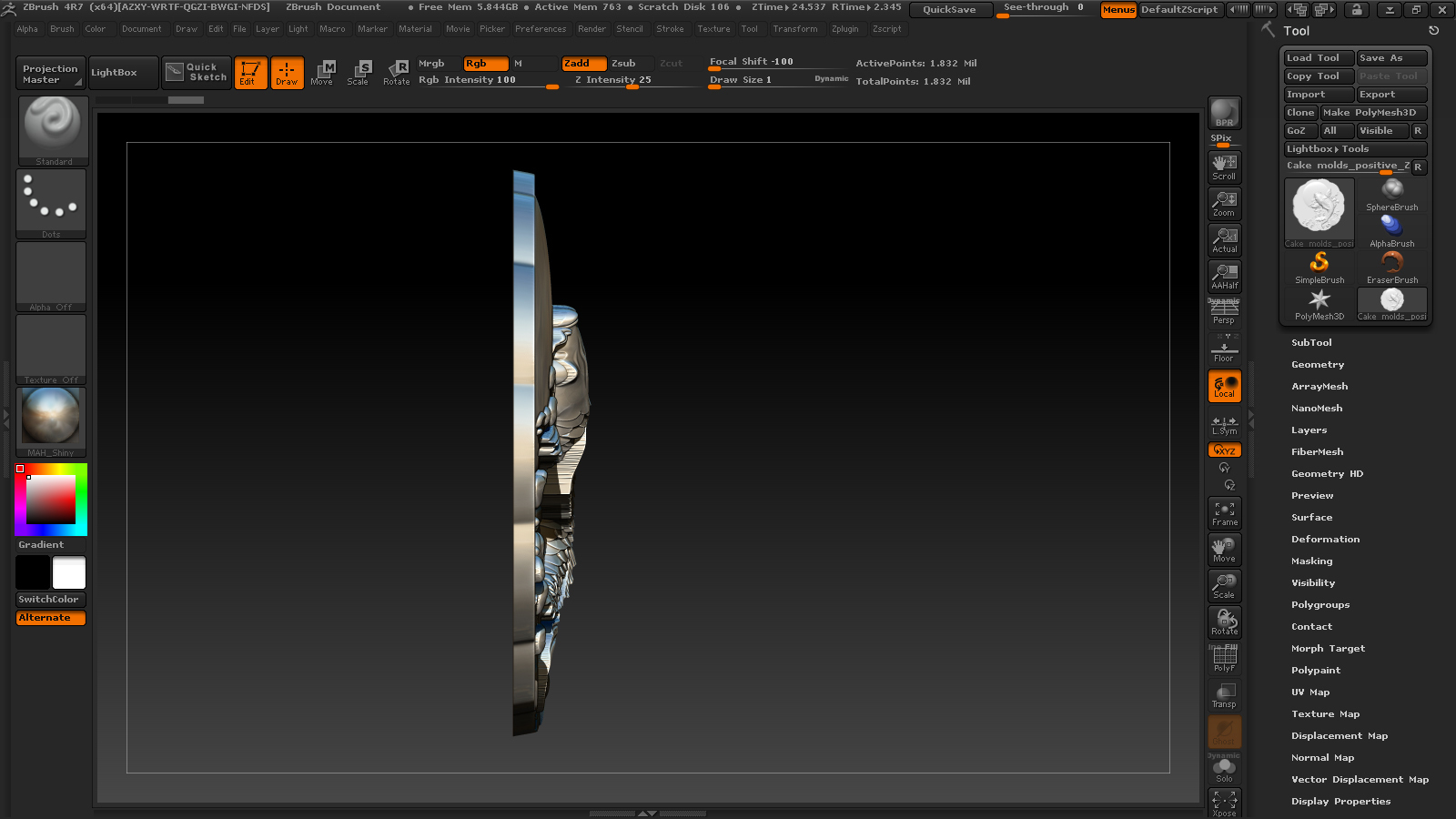
Task: Click the BPR render icon
Action: click(x=1224, y=113)
